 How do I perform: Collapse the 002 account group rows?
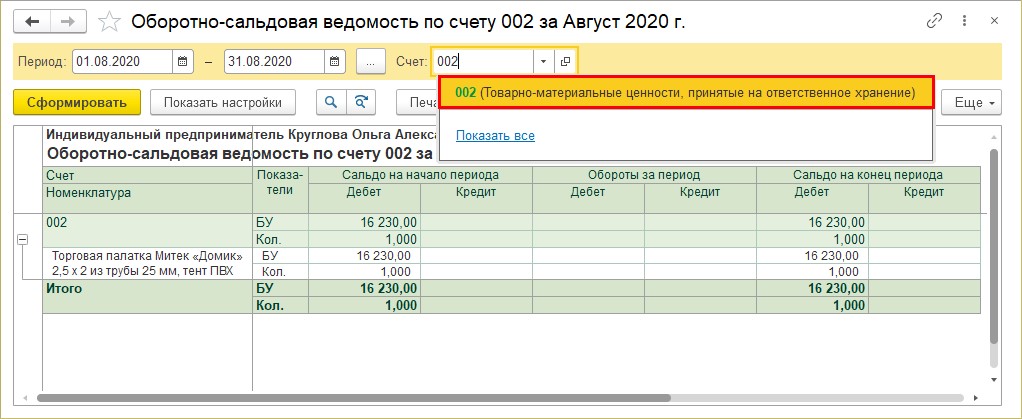22,240
